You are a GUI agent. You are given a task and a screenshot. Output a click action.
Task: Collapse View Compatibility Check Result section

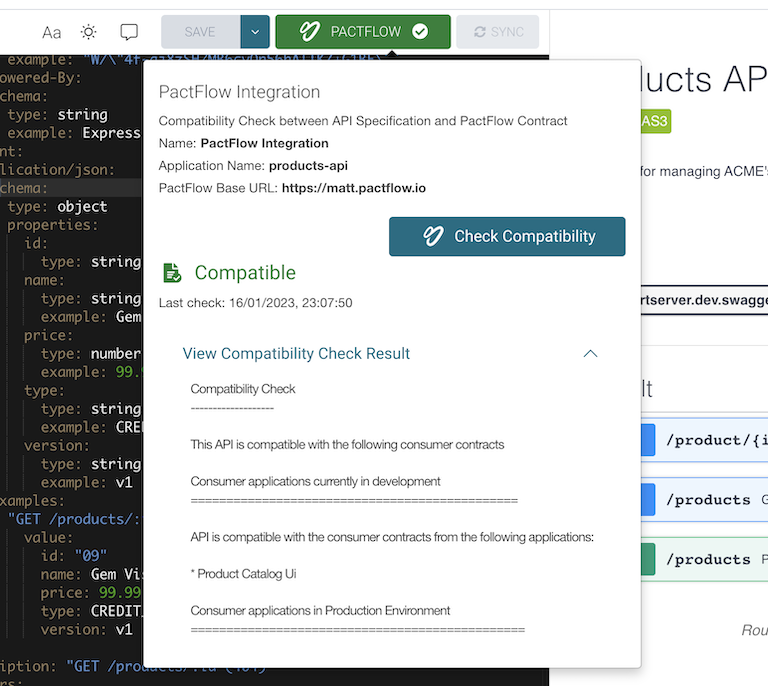pos(296,353)
